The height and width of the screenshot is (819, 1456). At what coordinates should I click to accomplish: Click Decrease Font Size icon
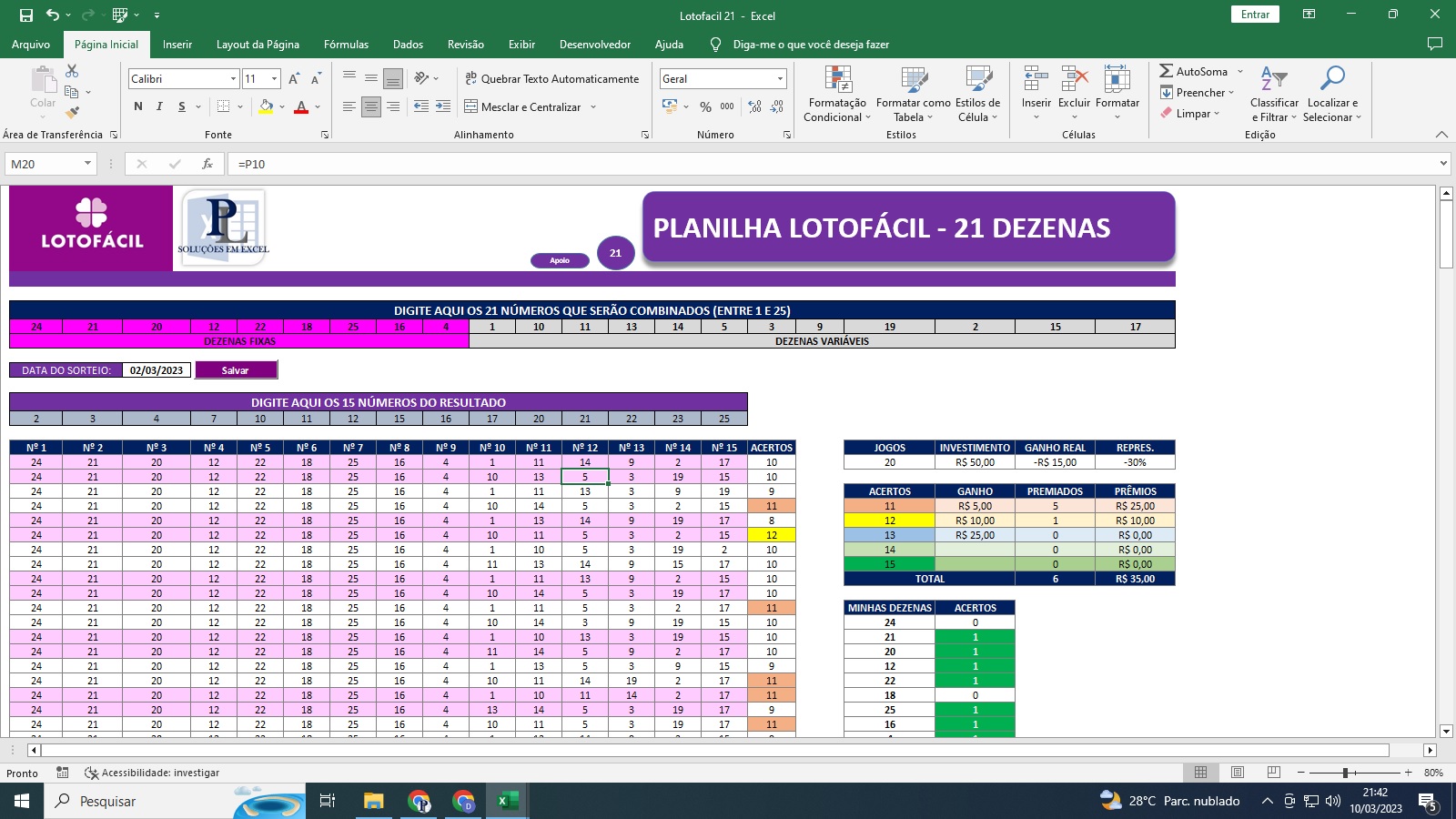pyautogui.click(x=316, y=79)
